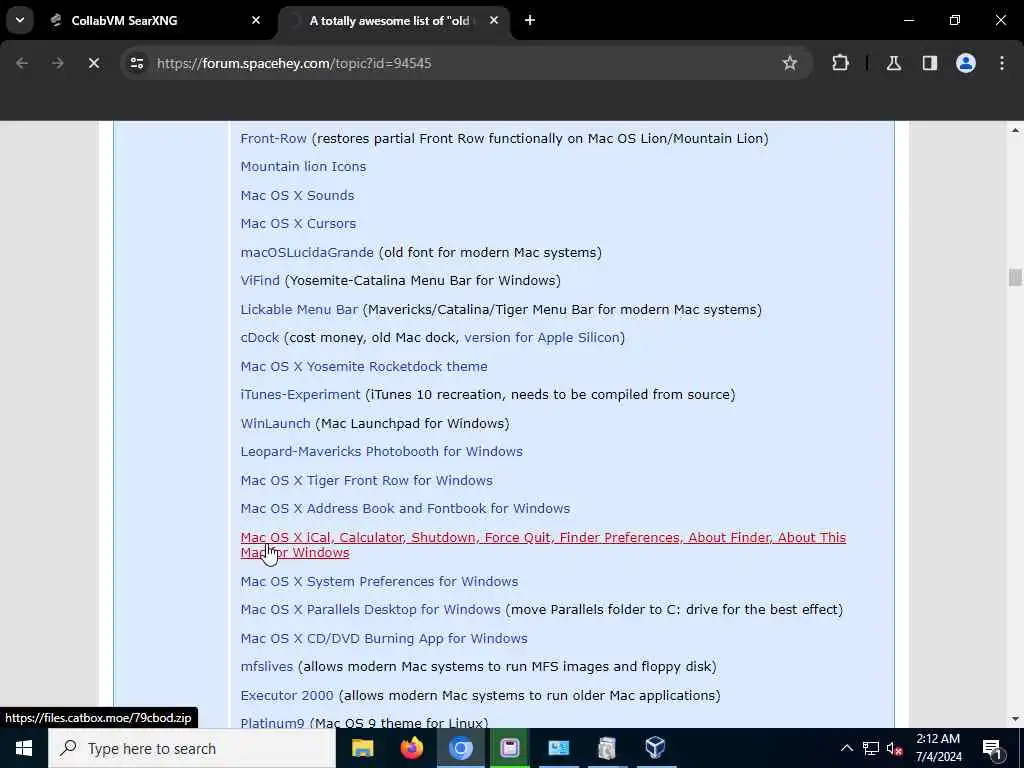Close the CollabVM SearXNG tab
This screenshot has width=1024, height=768.
[256, 20]
